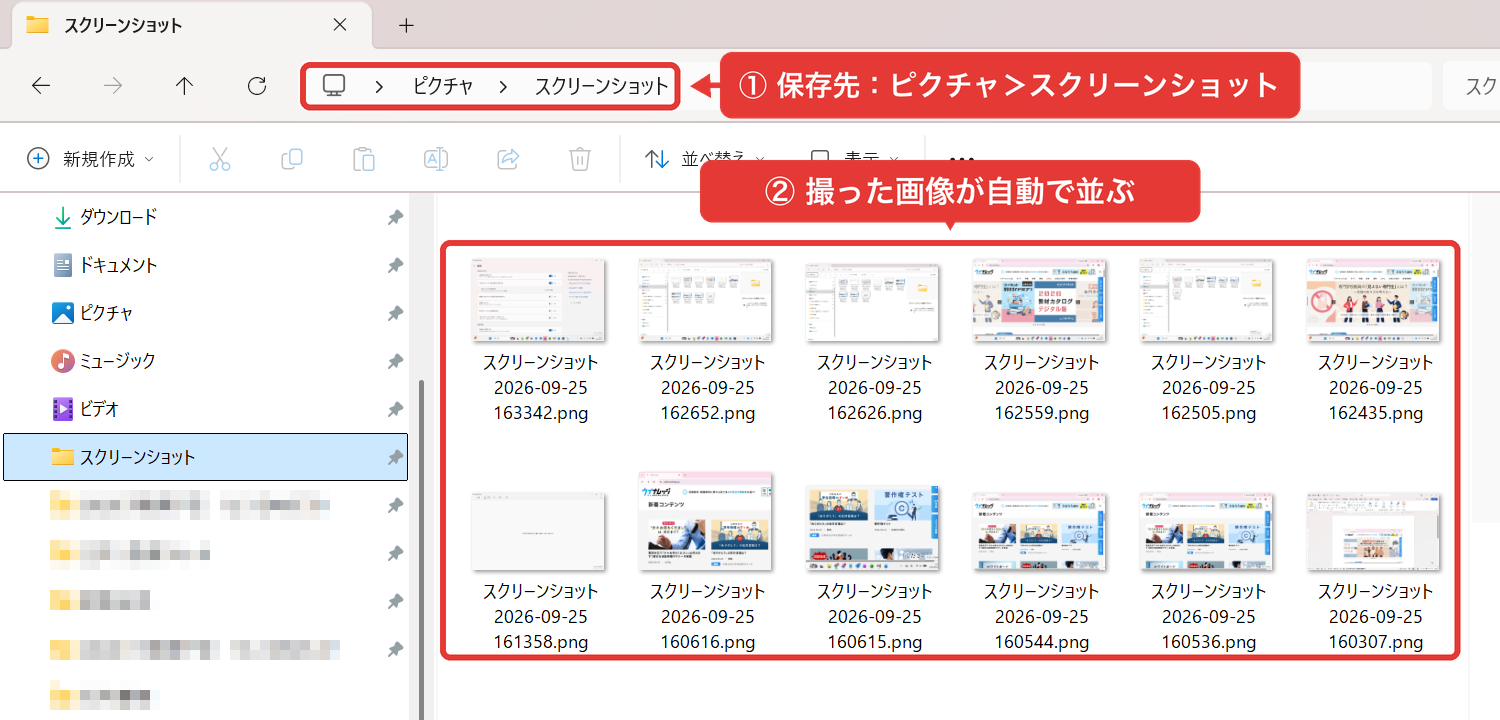Click the Copy icon in toolbar
1500x720 pixels.
click(x=292, y=159)
